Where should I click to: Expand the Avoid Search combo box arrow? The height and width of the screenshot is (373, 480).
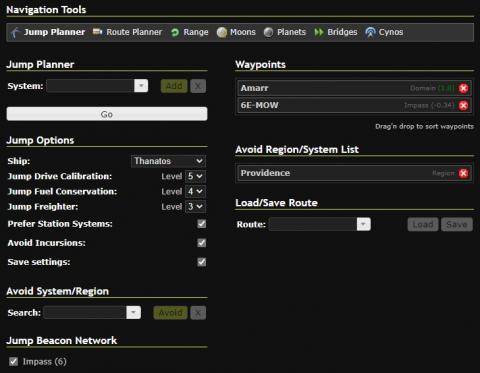point(133,313)
